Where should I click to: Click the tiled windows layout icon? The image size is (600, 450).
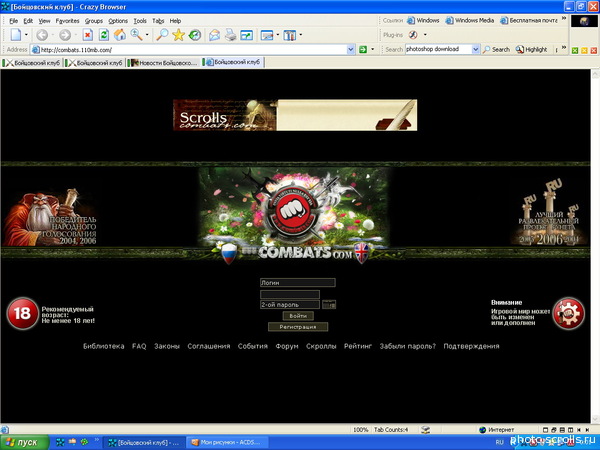pos(290,36)
